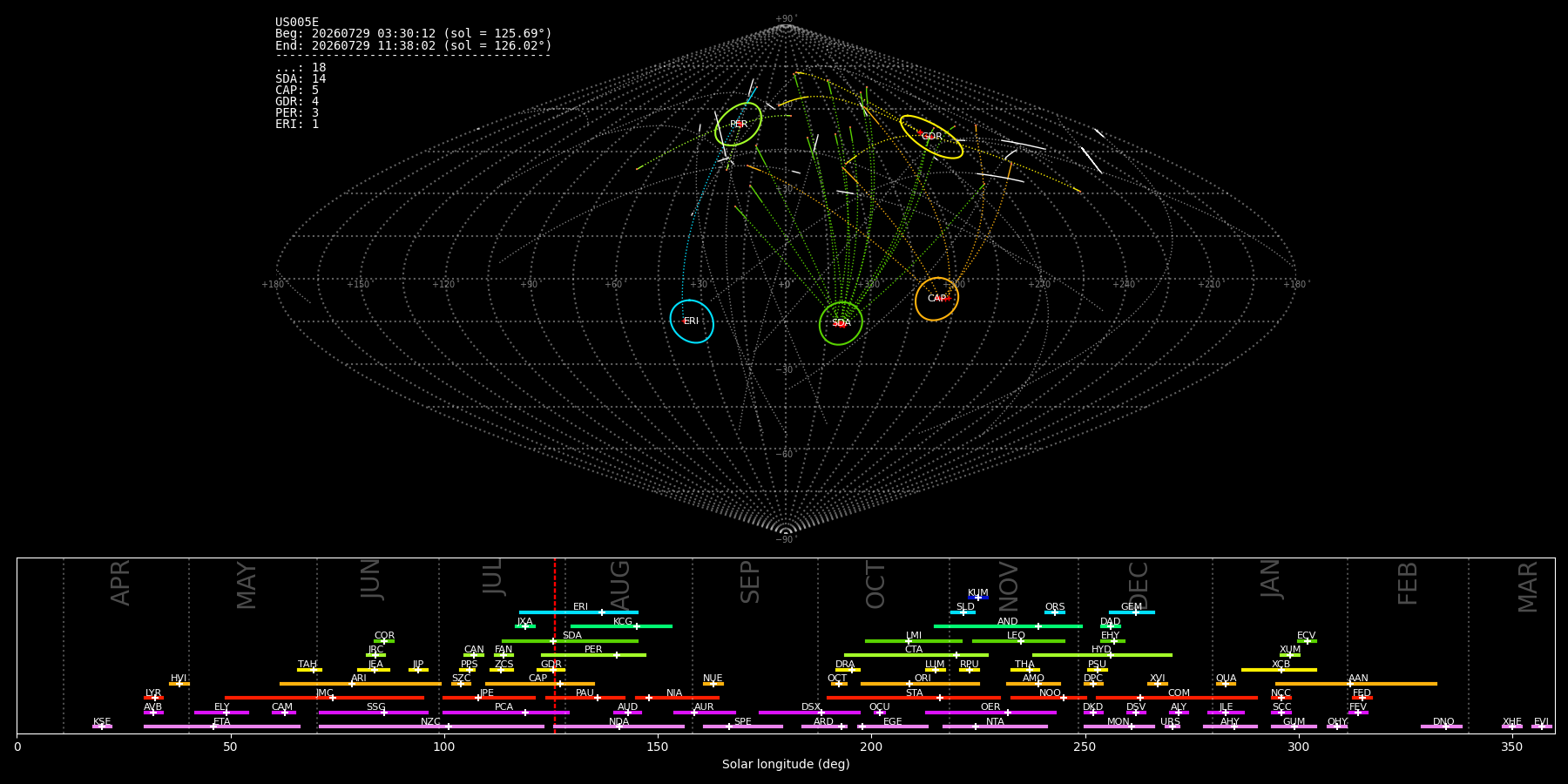Select the long red STA shower bar
This screenshot has height=784, width=1568.
[914, 698]
